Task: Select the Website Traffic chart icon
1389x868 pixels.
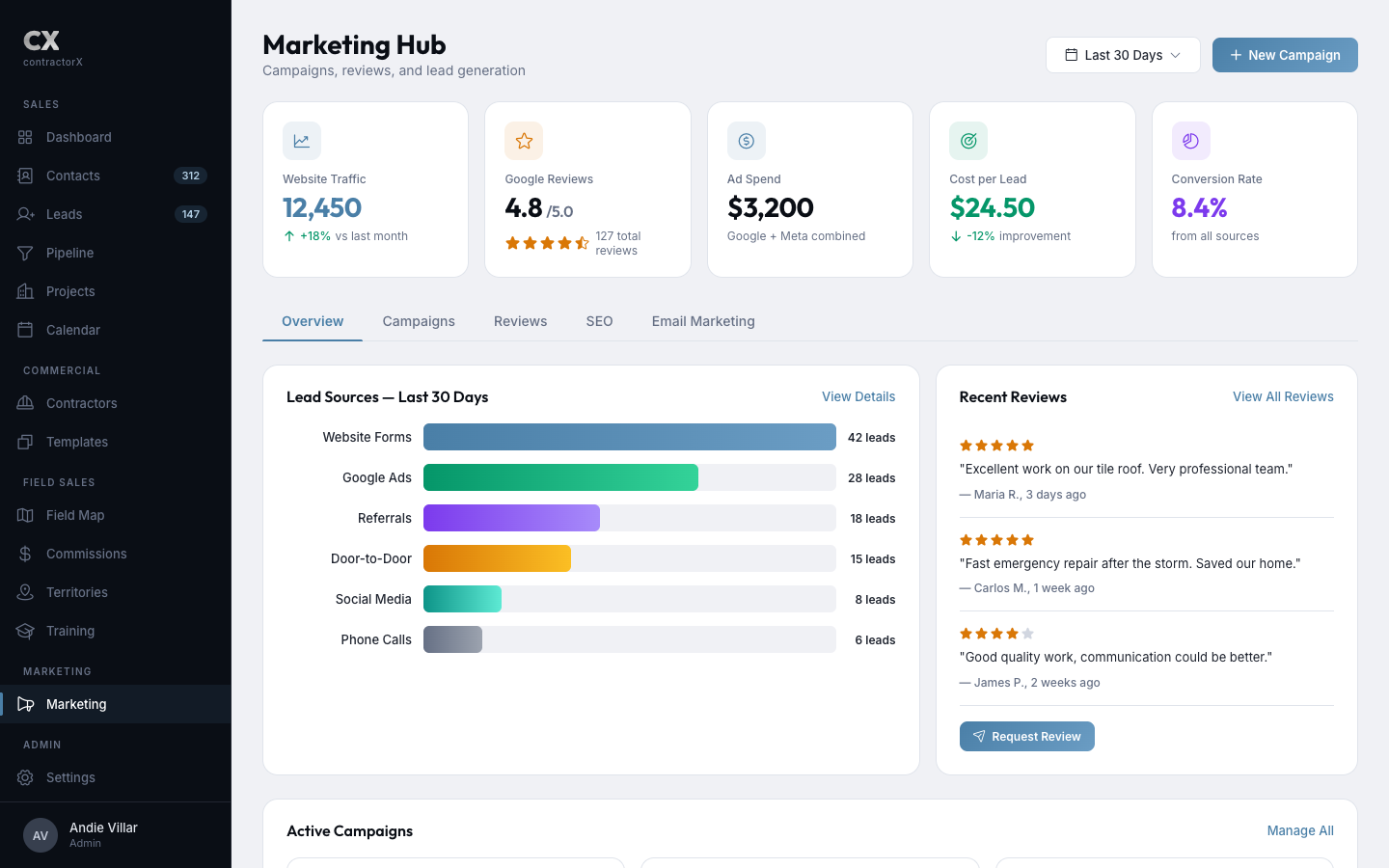Action: [x=301, y=141]
